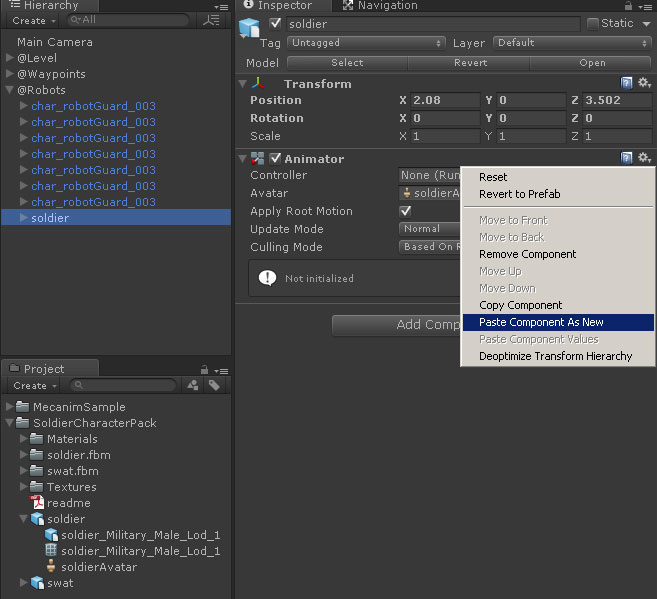This screenshot has width=657, height=599.
Task: Click the Hierarchy search filter icon button
Action: click(x=211, y=20)
